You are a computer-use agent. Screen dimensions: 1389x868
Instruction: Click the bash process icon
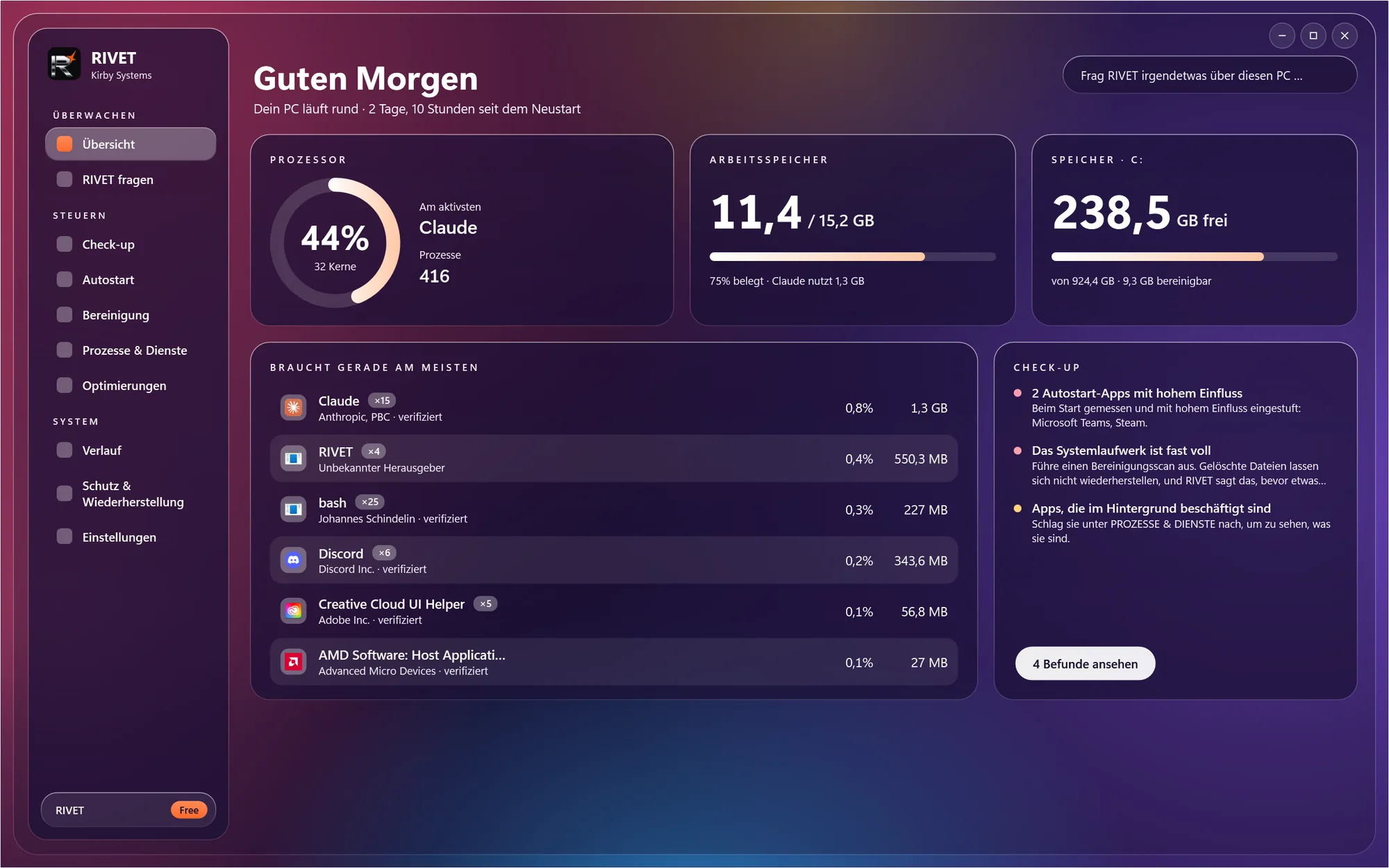pos(293,510)
